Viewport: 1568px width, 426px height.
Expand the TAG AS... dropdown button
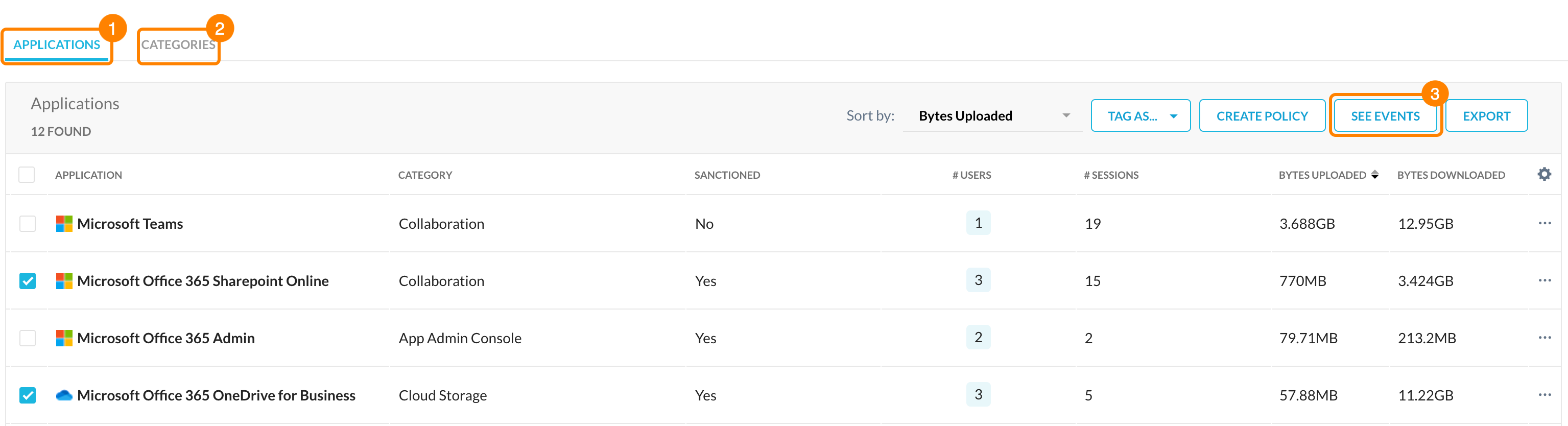point(1141,115)
